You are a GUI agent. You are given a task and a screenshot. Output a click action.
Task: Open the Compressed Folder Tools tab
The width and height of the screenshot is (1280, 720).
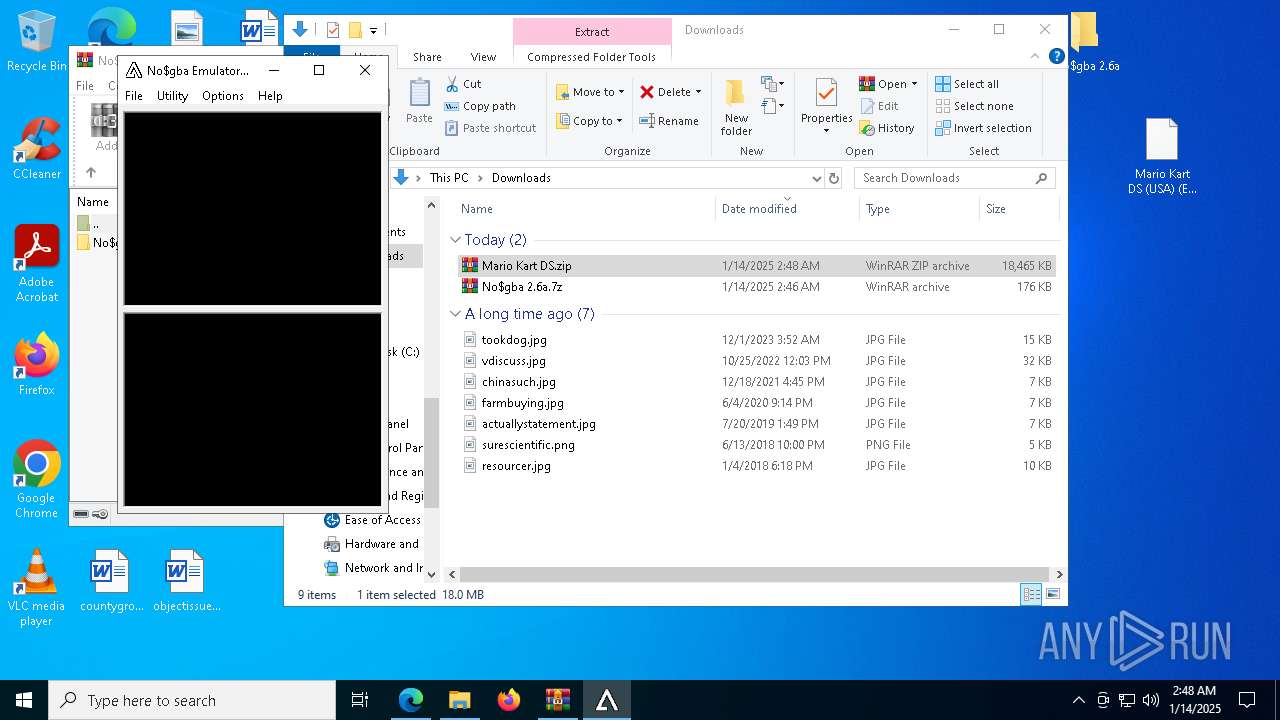point(592,57)
